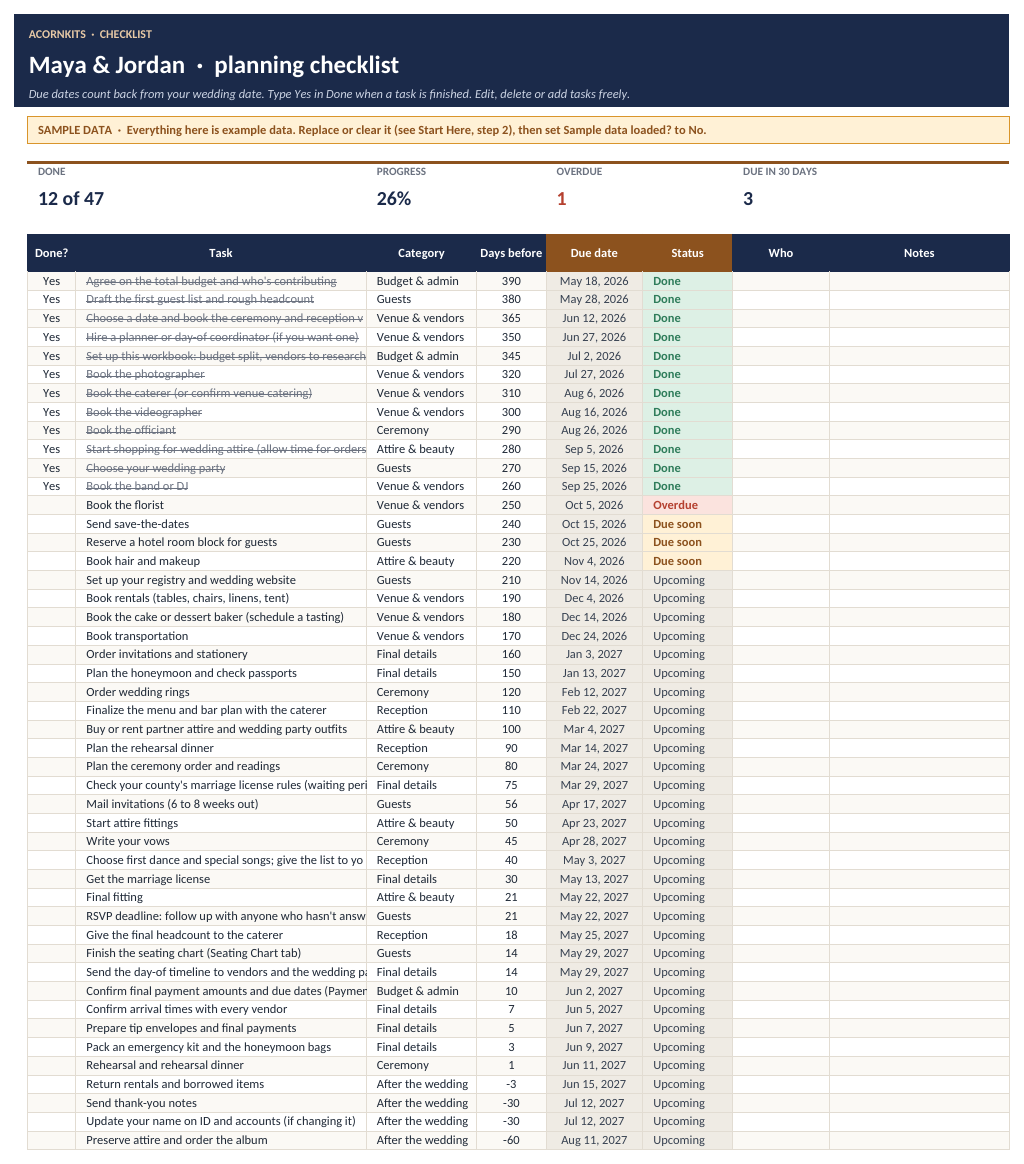Select the '12 of 47' done count
1024x1164 pixels.
71,199
